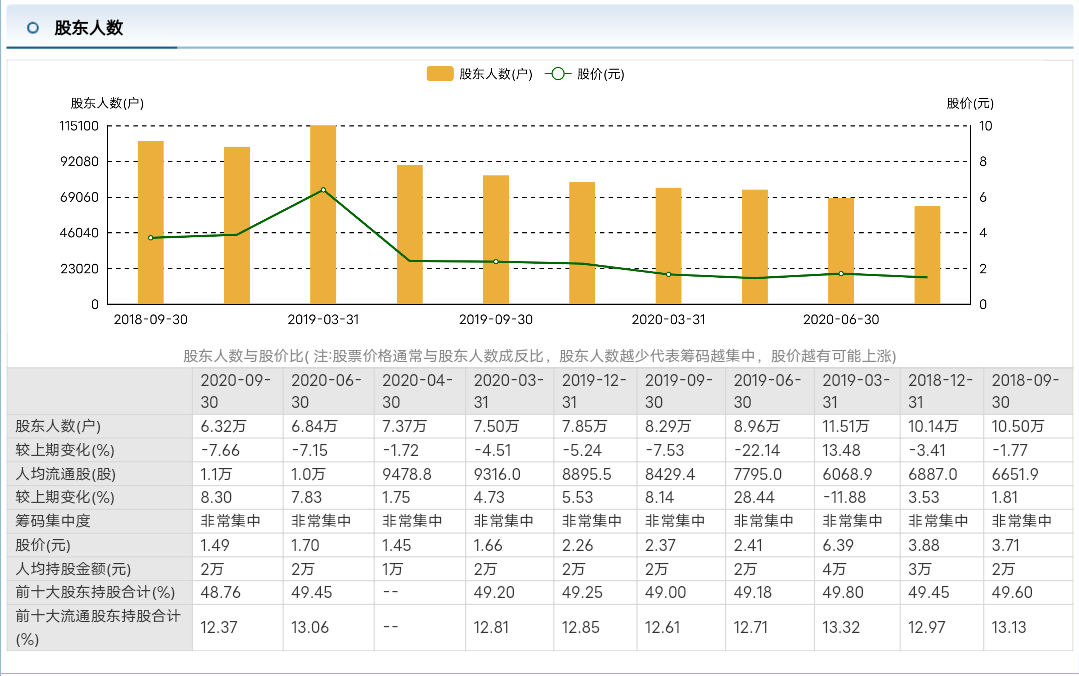The height and width of the screenshot is (676, 1079).
Task: Click the 股东人数 section tab header
Action: pos(88,28)
